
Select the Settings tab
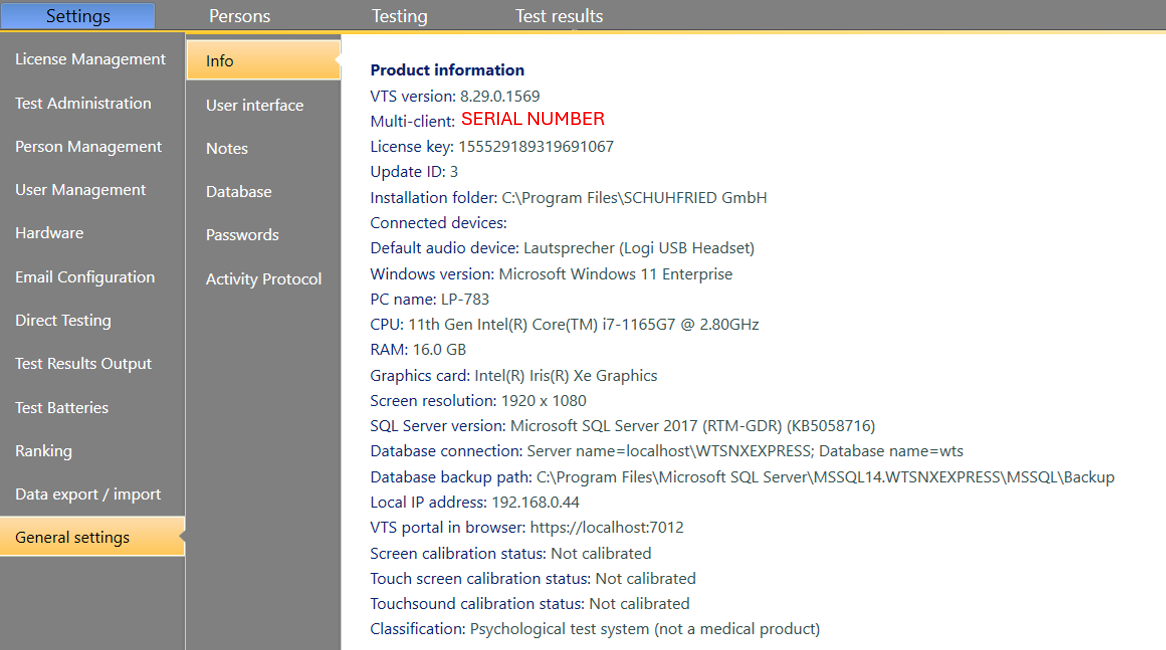click(x=78, y=16)
